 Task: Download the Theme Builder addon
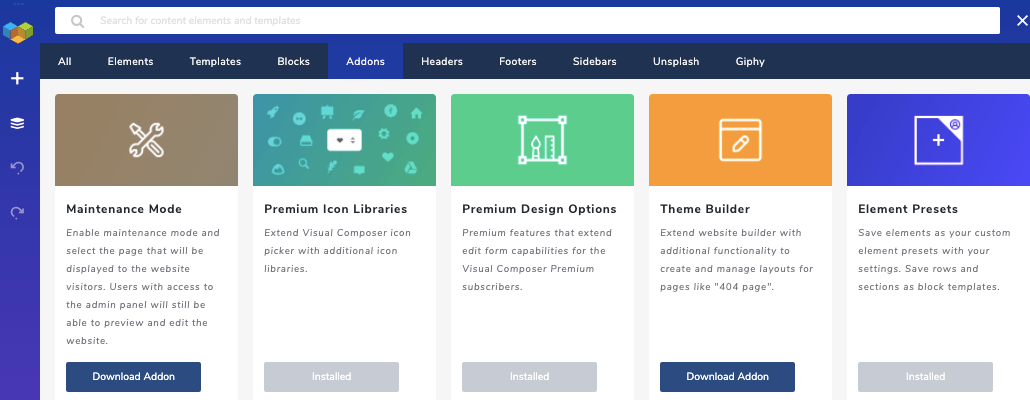pos(727,376)
